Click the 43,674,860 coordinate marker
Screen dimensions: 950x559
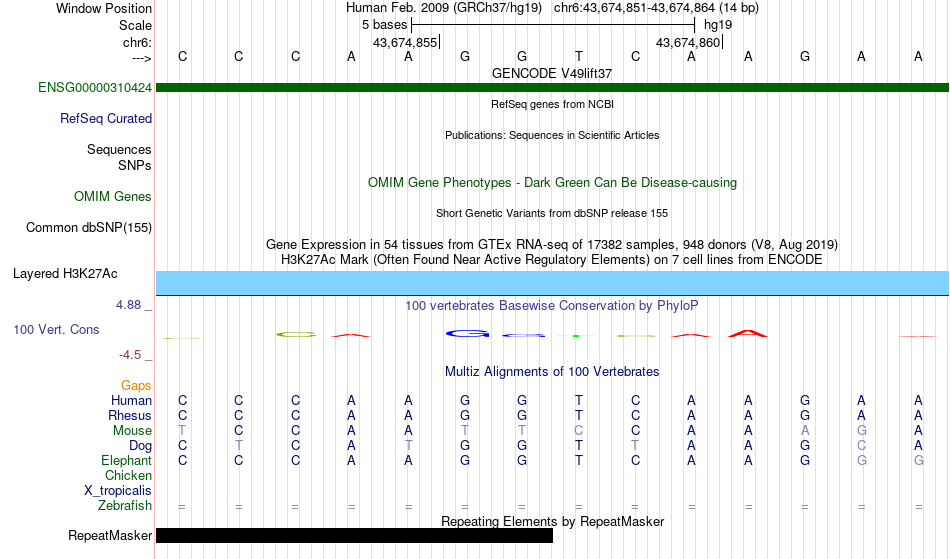688,42
